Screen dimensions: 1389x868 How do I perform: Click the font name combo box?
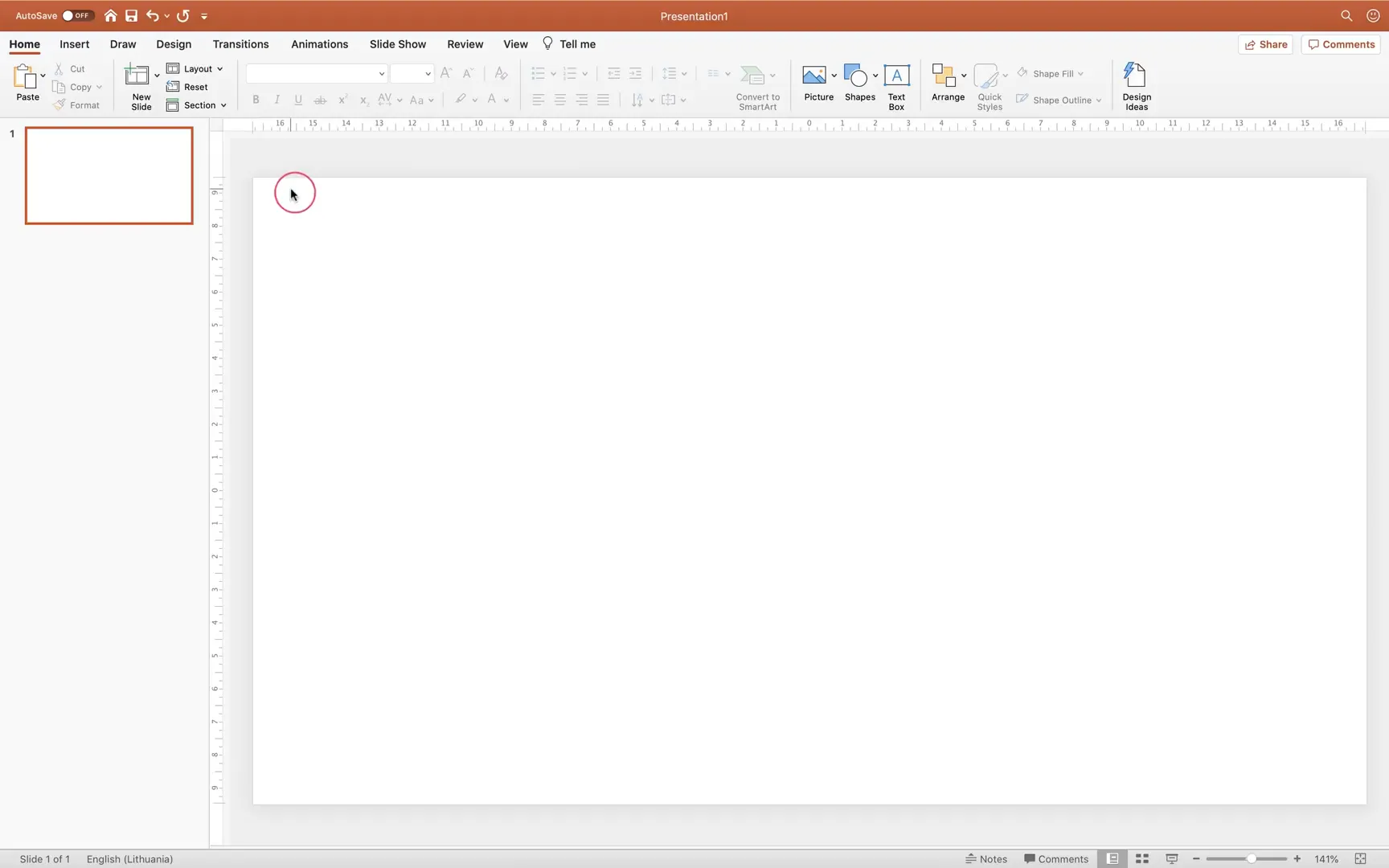[x=316, y=73]
